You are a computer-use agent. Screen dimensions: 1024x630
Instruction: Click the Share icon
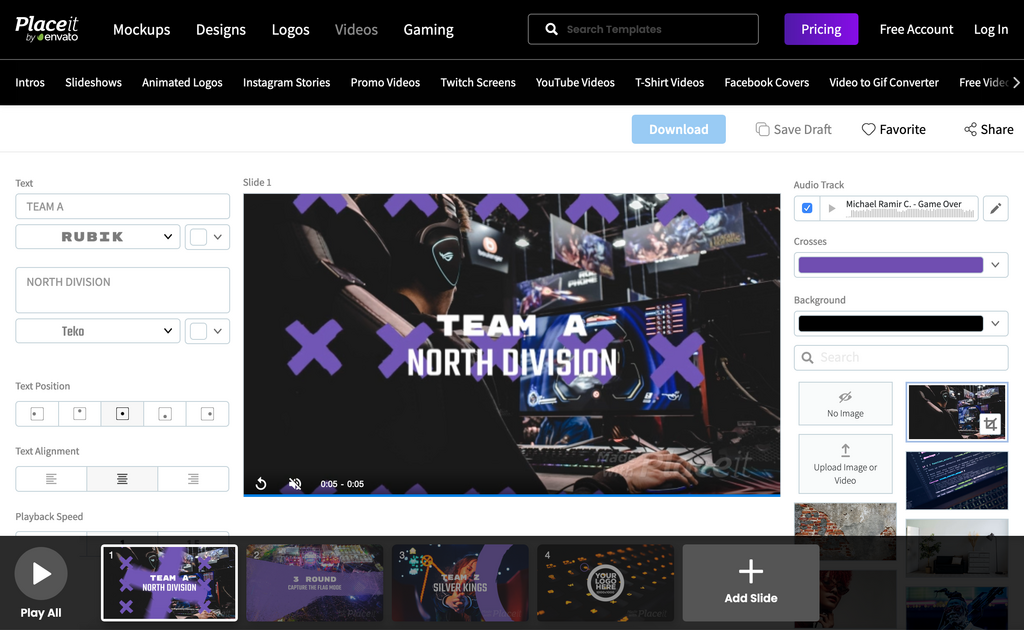[970, 130]
